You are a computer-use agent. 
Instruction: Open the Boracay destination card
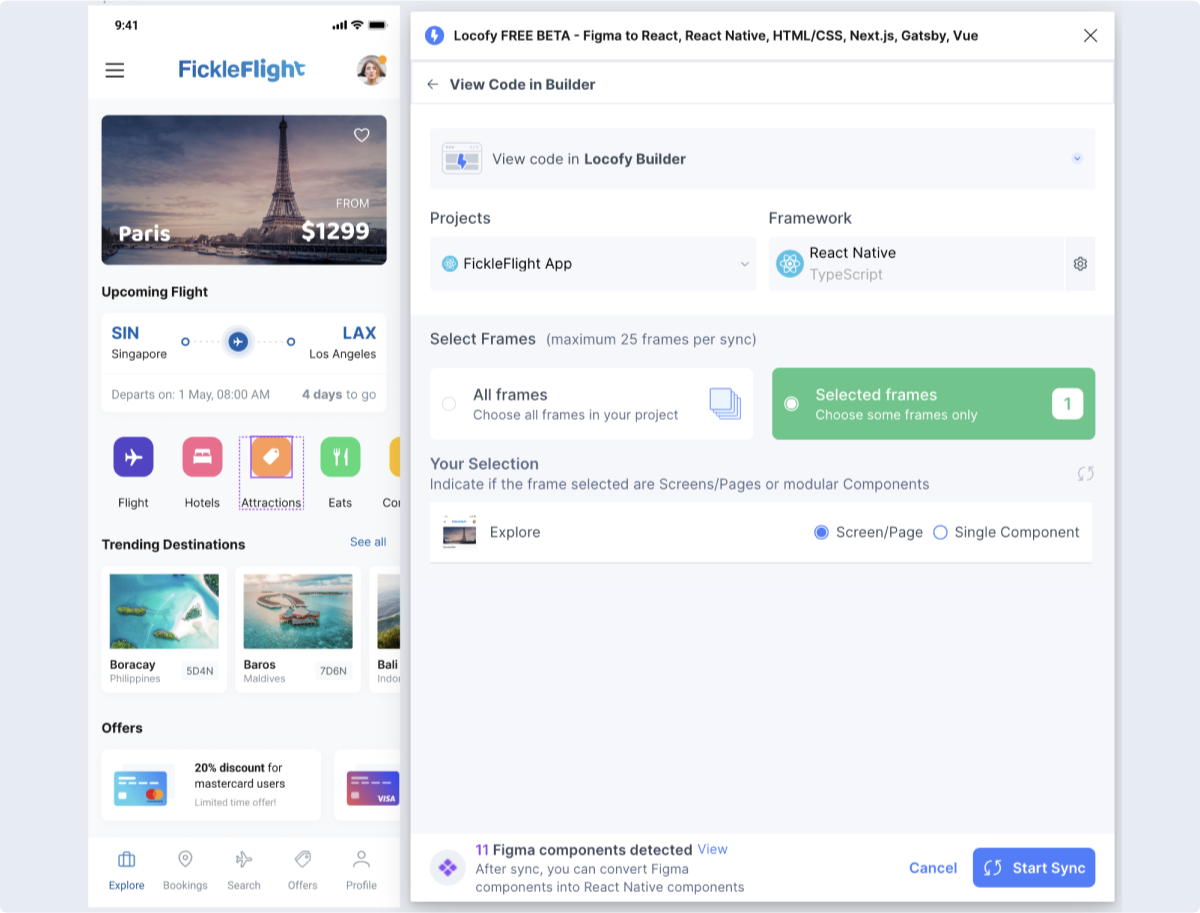click(164, 630)
